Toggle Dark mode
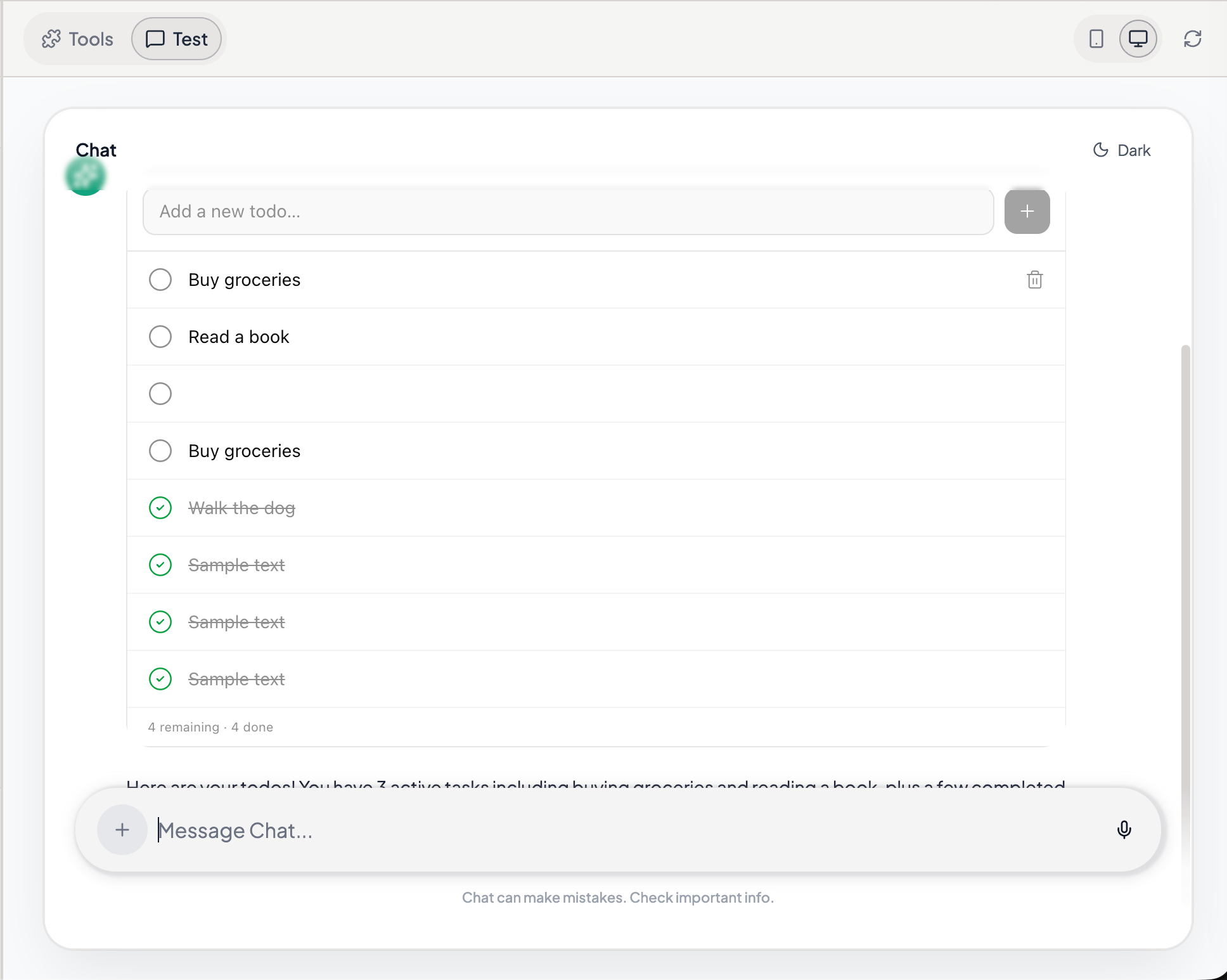The width and height of the screenshot is (1227, 980). pos(1122,150)
